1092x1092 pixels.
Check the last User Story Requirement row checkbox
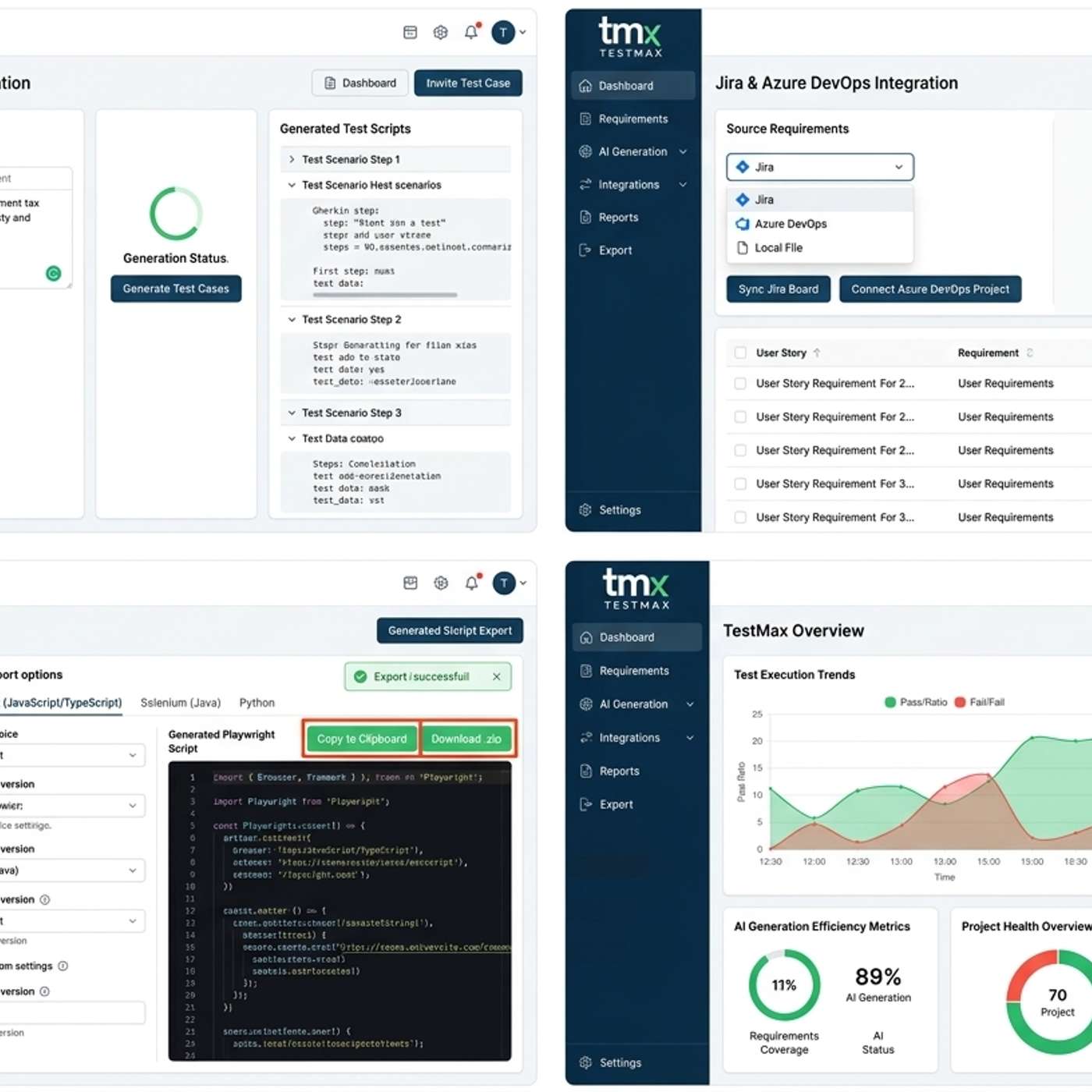coord(740,517)
